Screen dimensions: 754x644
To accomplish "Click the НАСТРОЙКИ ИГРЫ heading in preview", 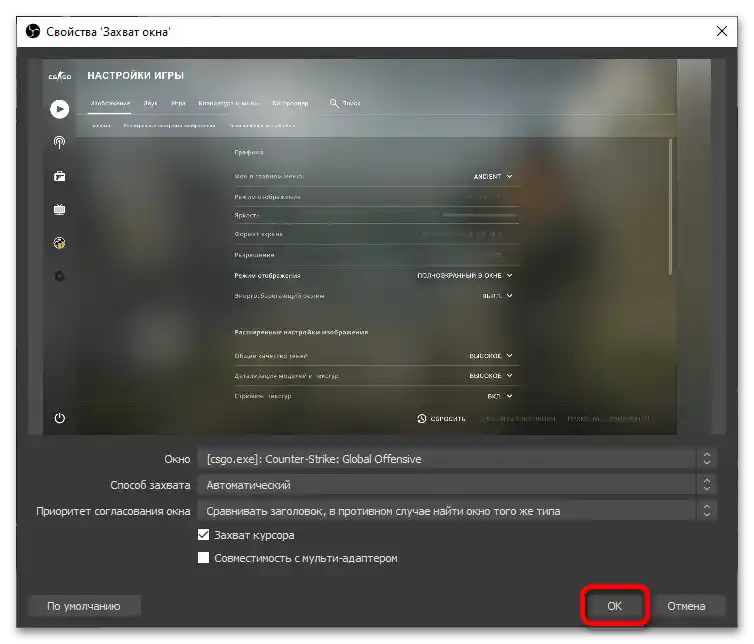I will 136,76.
